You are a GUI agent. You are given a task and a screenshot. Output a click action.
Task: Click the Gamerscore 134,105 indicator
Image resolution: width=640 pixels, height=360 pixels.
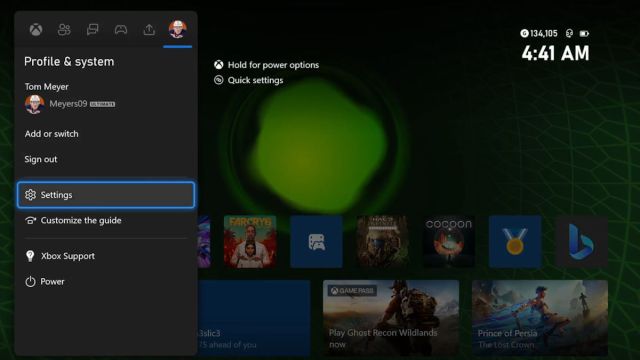pyautogui.click(x=539, y=33)
